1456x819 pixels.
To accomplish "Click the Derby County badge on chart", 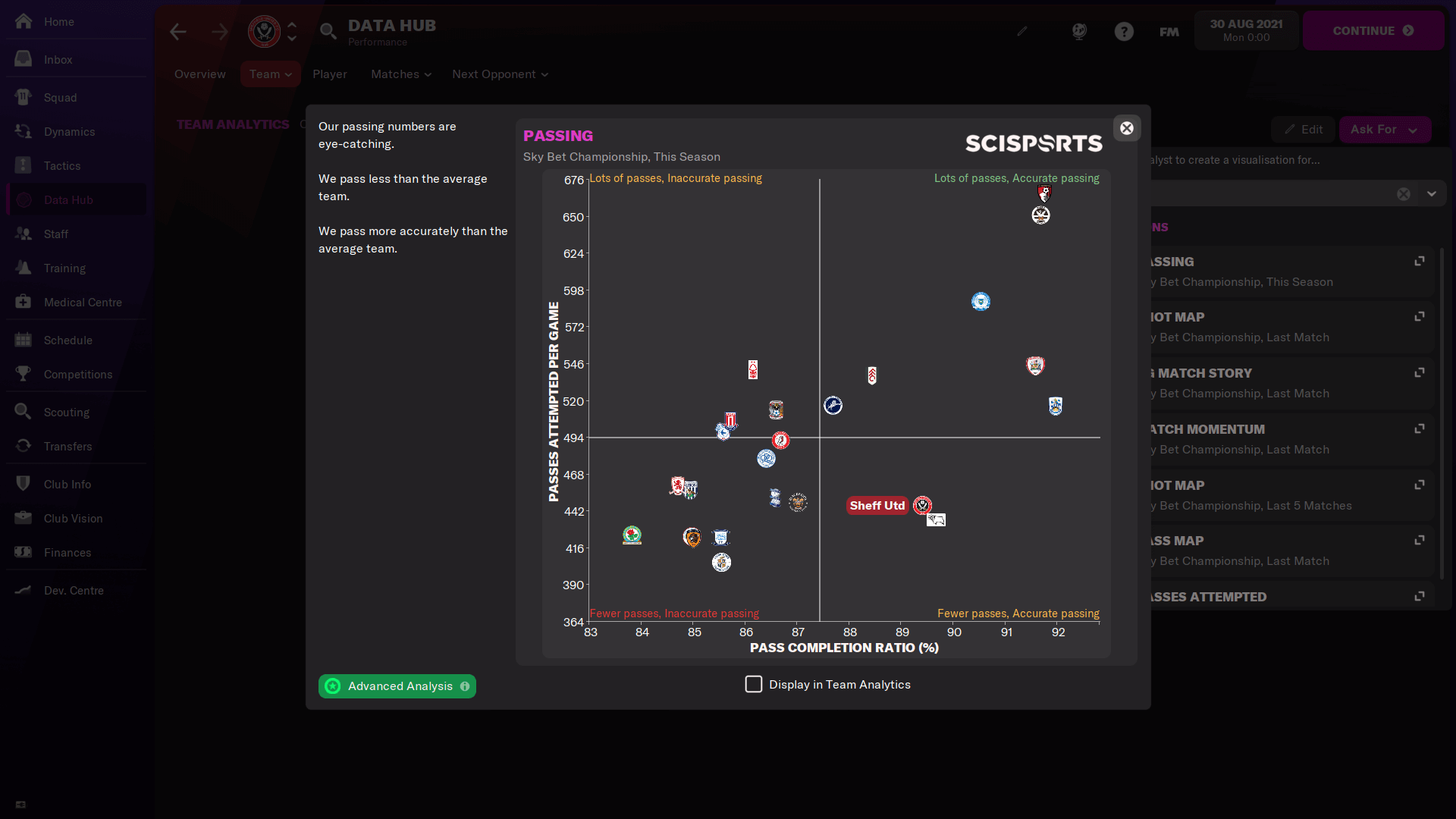I will pyautogui.click(x=937, y=520).
